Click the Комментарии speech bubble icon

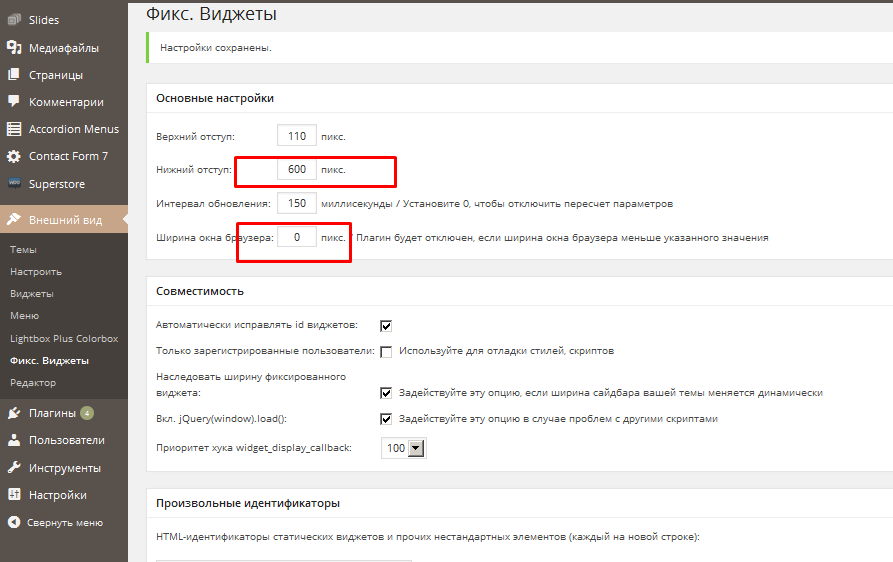(14, 101)
